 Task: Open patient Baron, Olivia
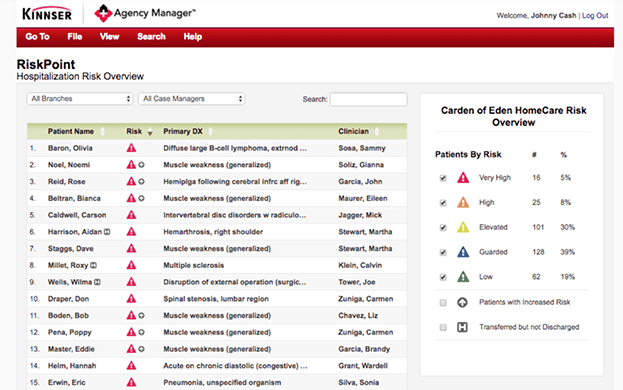(x=70, y=148)
